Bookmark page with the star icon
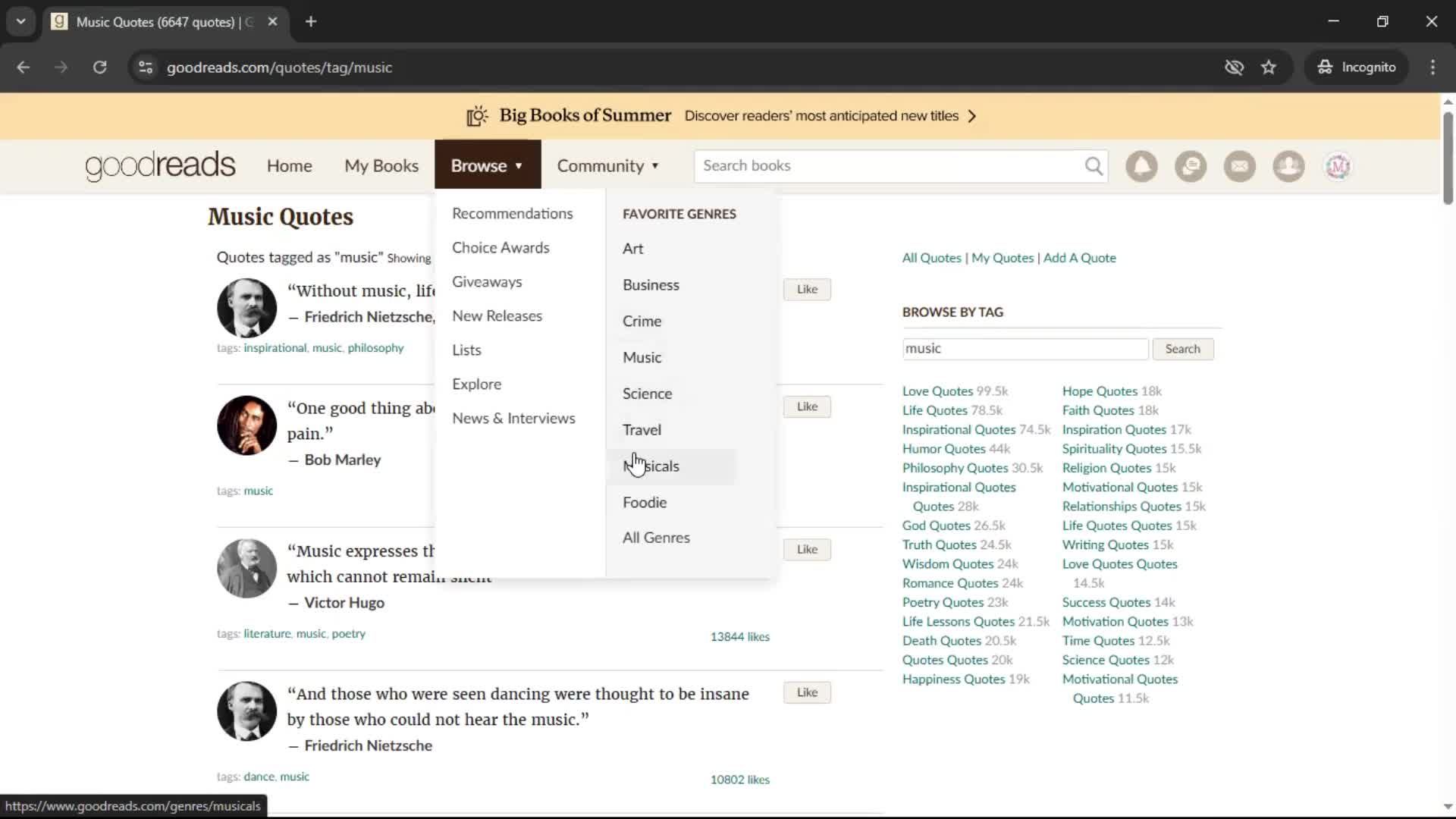Image resolution: width=1456 pixels, height=819 pixels. pos(1269,67)
